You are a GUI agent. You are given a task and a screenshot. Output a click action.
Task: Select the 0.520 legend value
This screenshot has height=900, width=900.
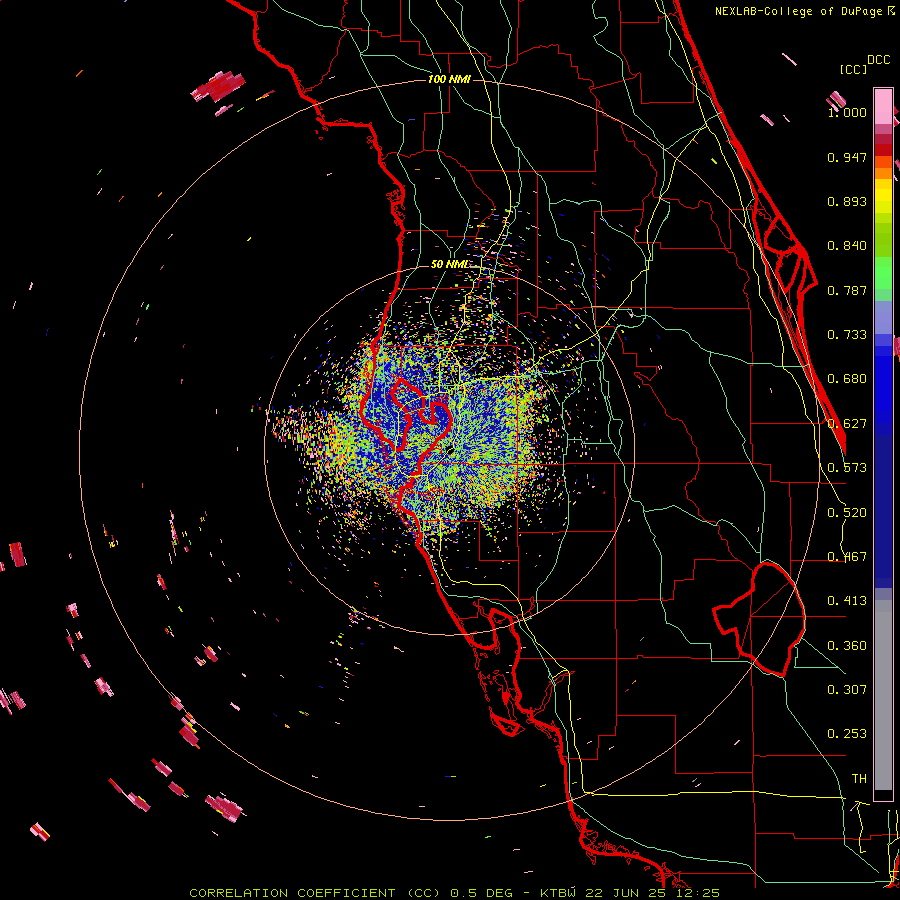point(847,513)
